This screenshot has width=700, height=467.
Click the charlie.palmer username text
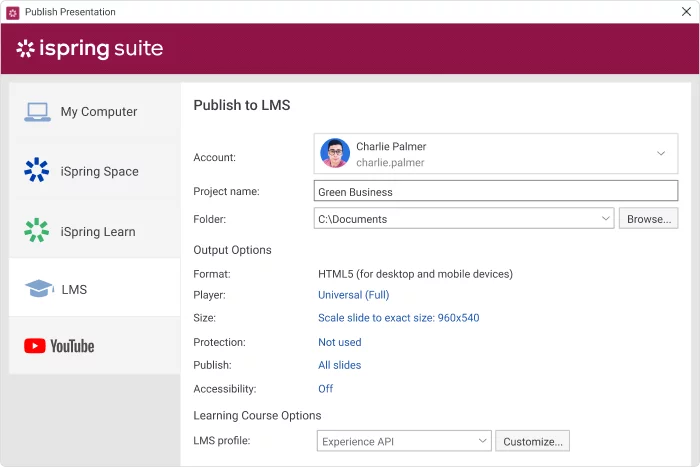point(390,163)
